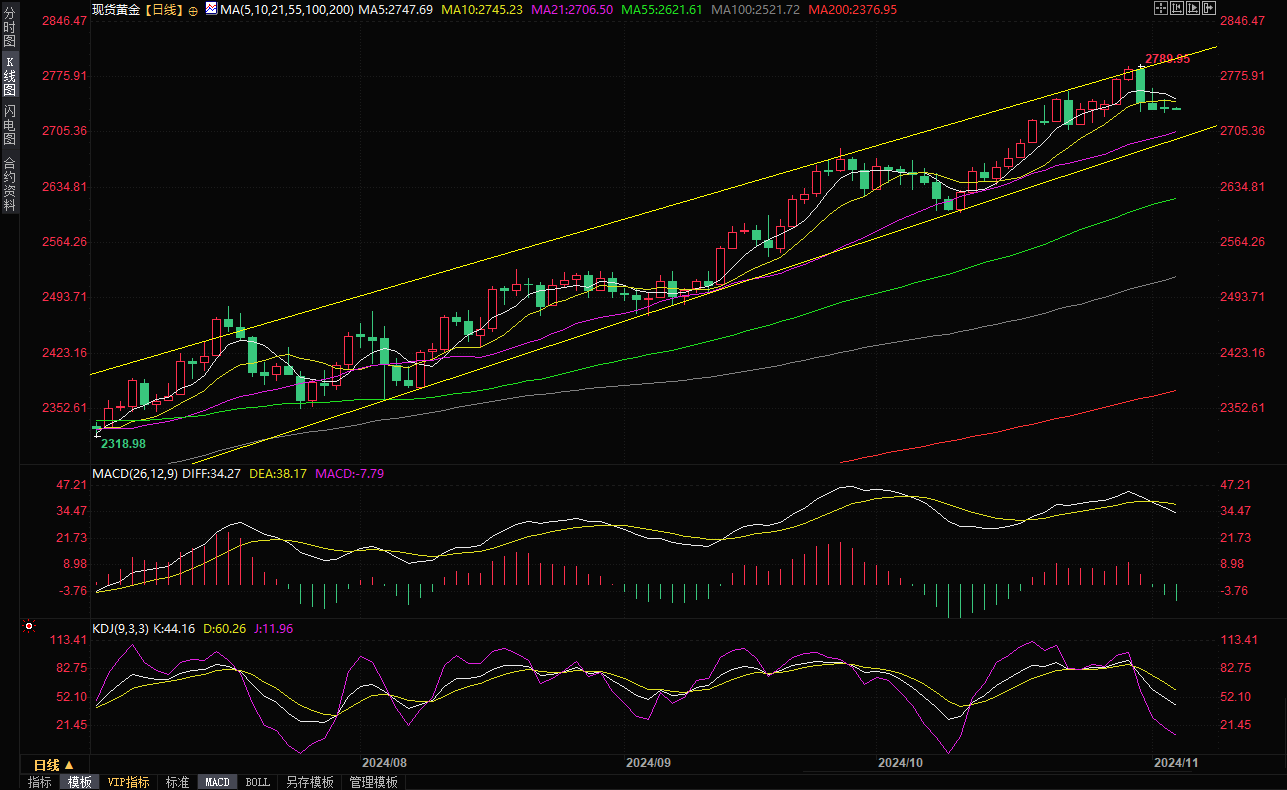Click the circled plus icon beside 日线 title
Screen dimensions: 1287x790
pos(193,9)
